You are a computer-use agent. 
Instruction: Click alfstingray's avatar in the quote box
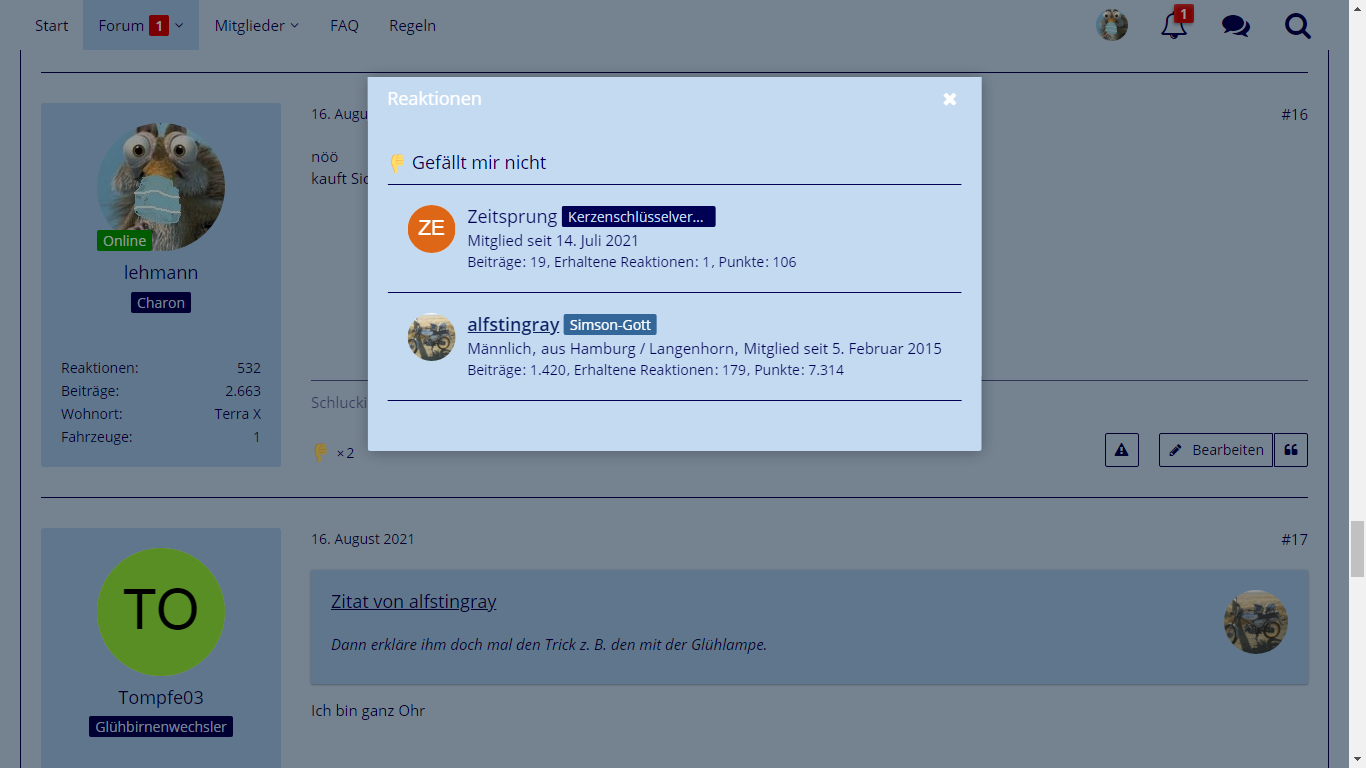tap(1256, 622)
